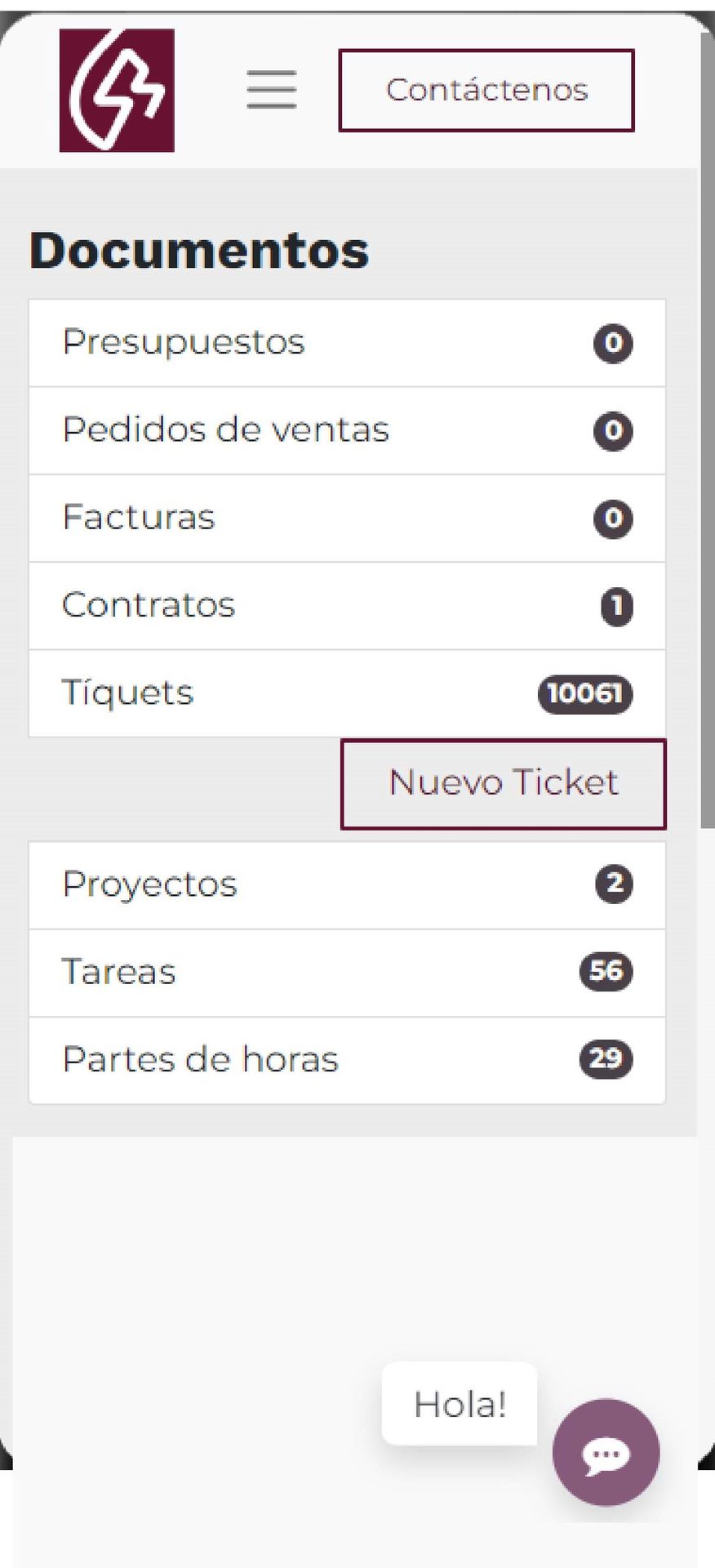Click the Contáctenos button
This screenshot has width=715, height=1568.
[486, 90]
